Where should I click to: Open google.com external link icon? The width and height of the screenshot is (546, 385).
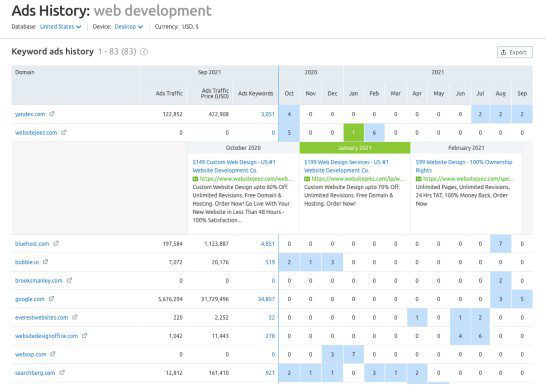pos(52,299)
